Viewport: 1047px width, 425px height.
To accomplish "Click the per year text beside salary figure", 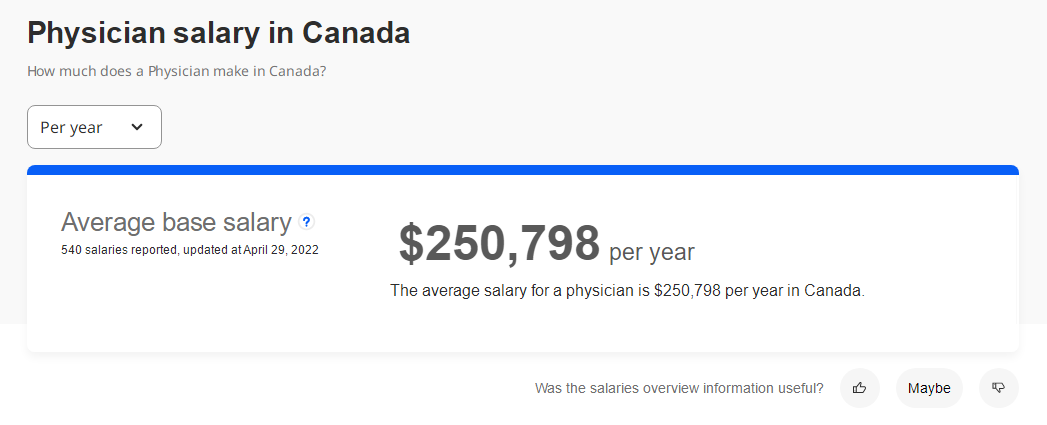I will 652,251.
